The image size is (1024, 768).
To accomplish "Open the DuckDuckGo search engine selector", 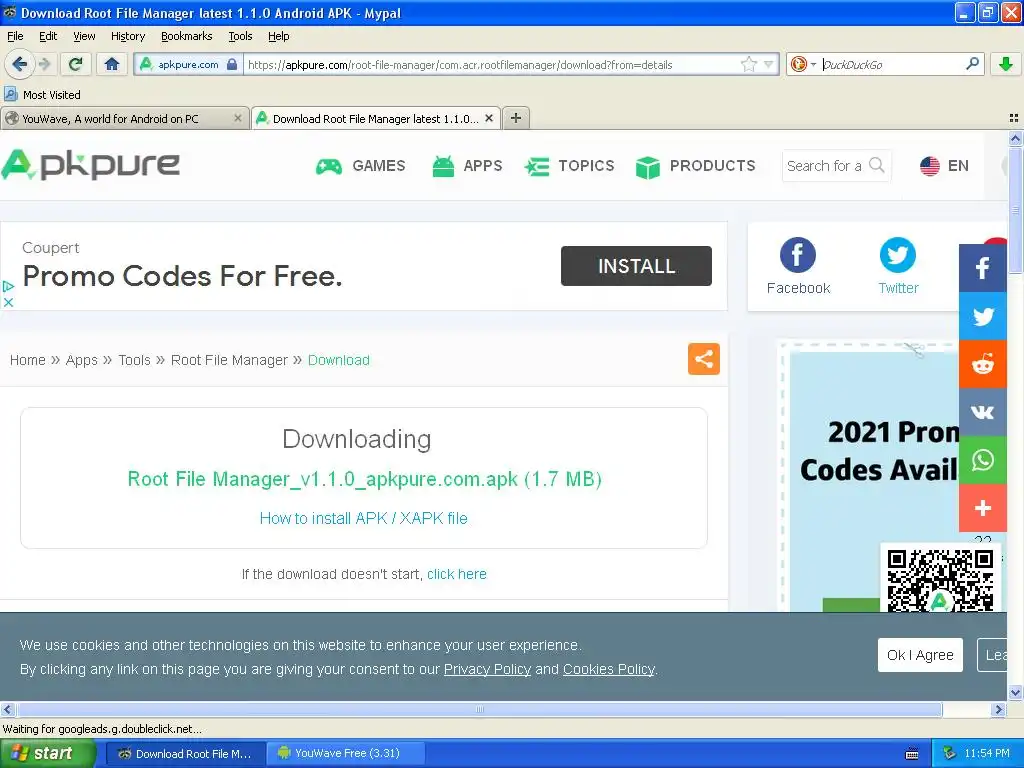I will point(803,64).
